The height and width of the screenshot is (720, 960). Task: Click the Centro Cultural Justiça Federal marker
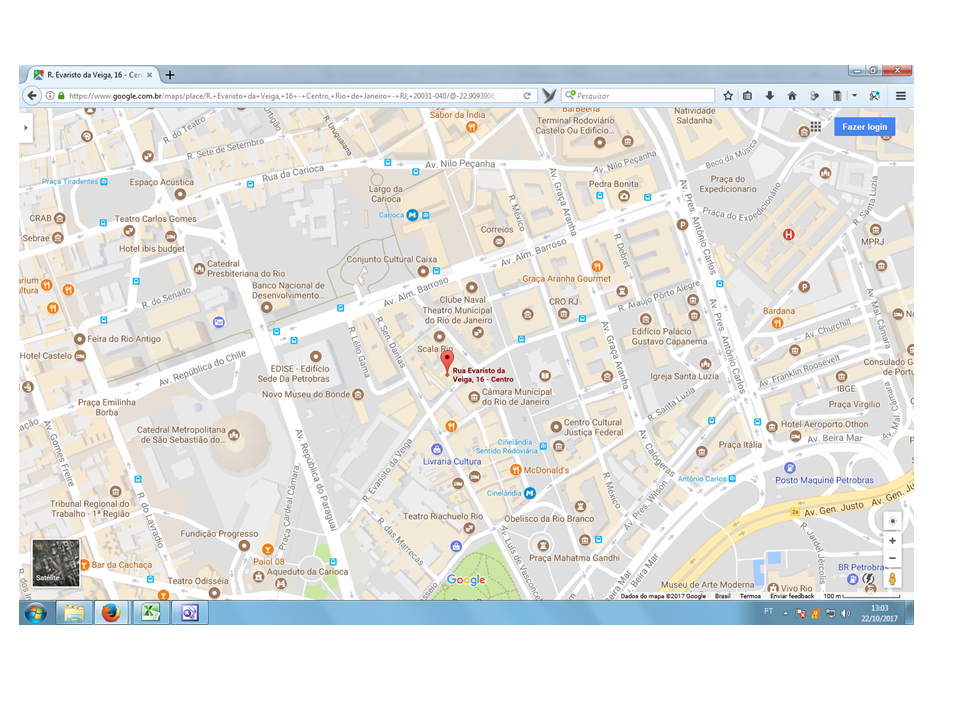point(556,426)
